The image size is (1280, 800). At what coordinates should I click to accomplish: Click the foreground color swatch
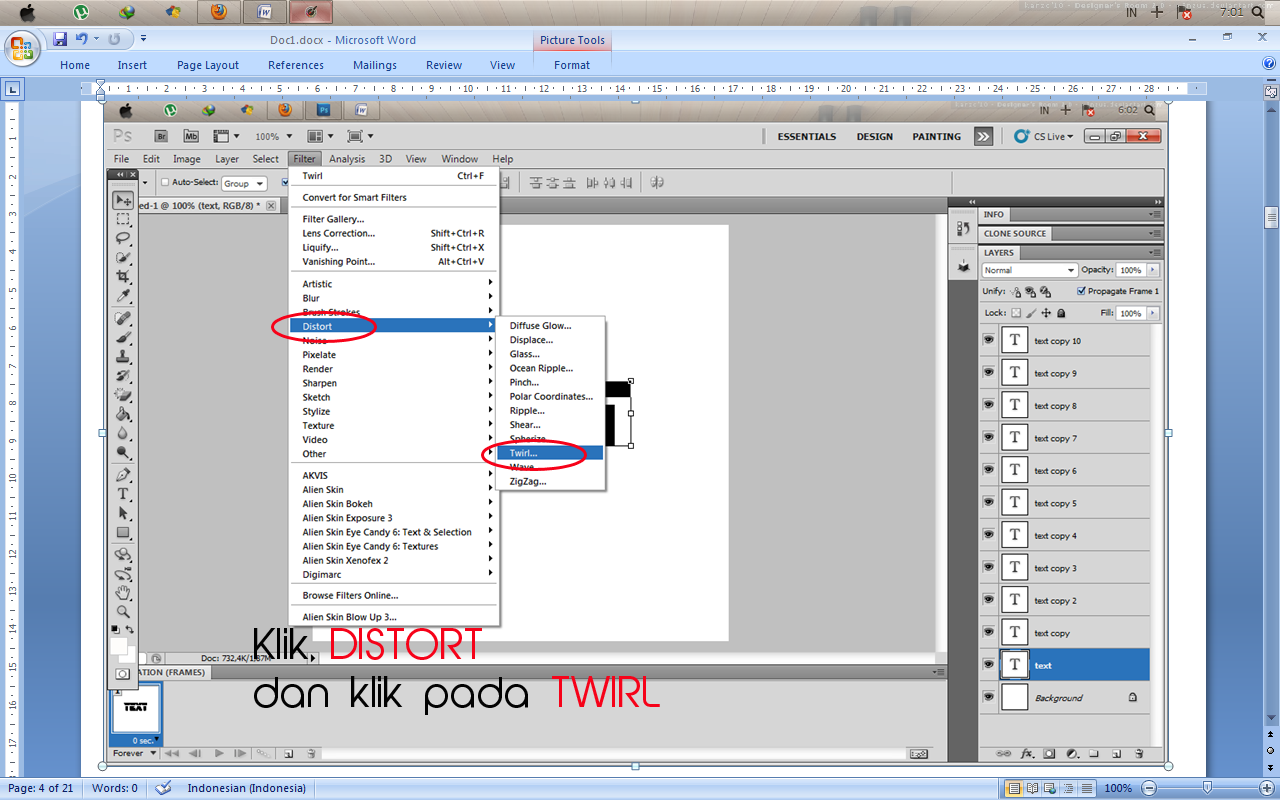[x=116, y=629]
